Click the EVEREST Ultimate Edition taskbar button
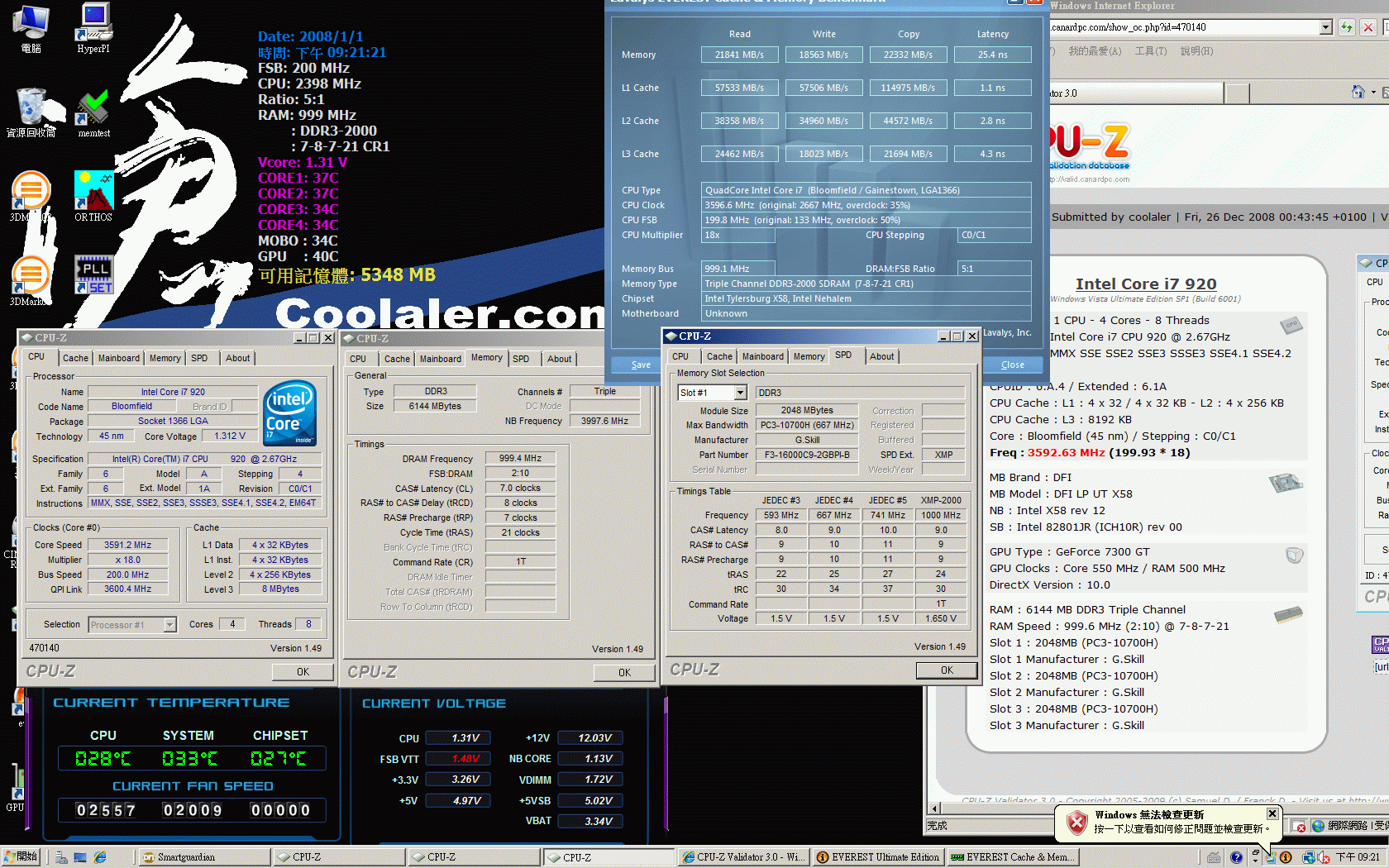 (x=878, y=857)
